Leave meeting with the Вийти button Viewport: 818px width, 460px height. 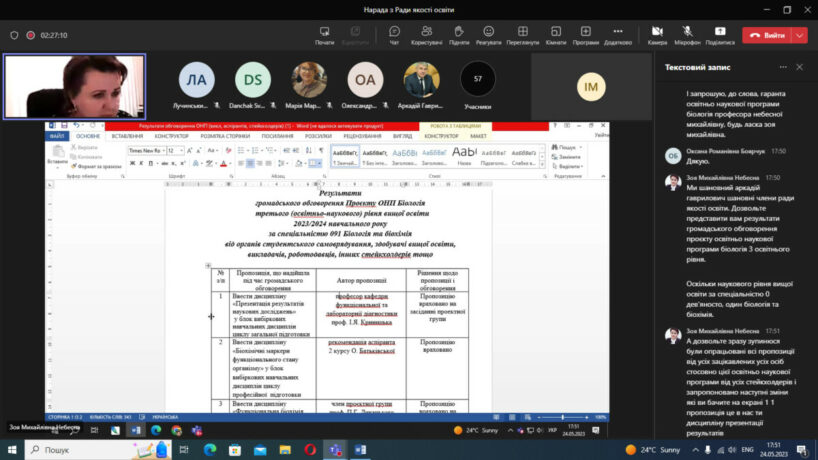(768, 35)
